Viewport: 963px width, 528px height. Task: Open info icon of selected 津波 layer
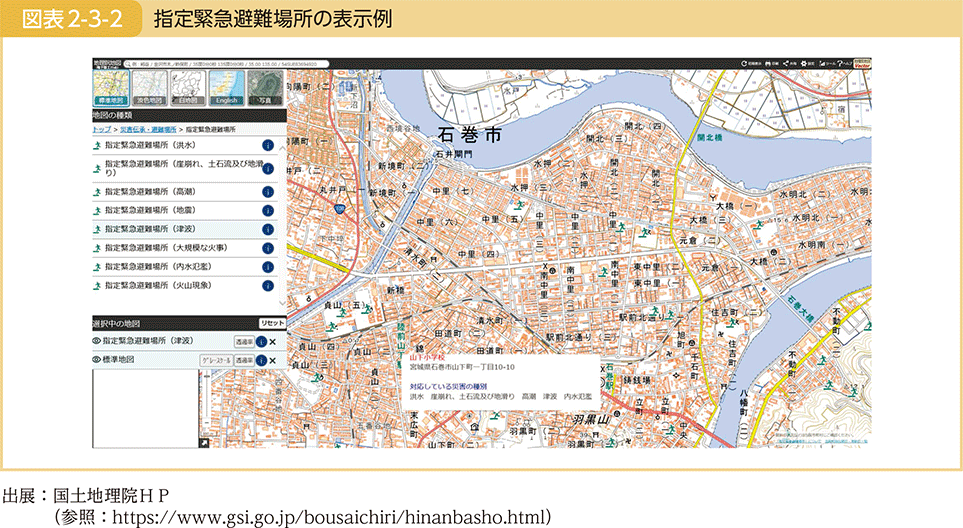click(262, 342)
